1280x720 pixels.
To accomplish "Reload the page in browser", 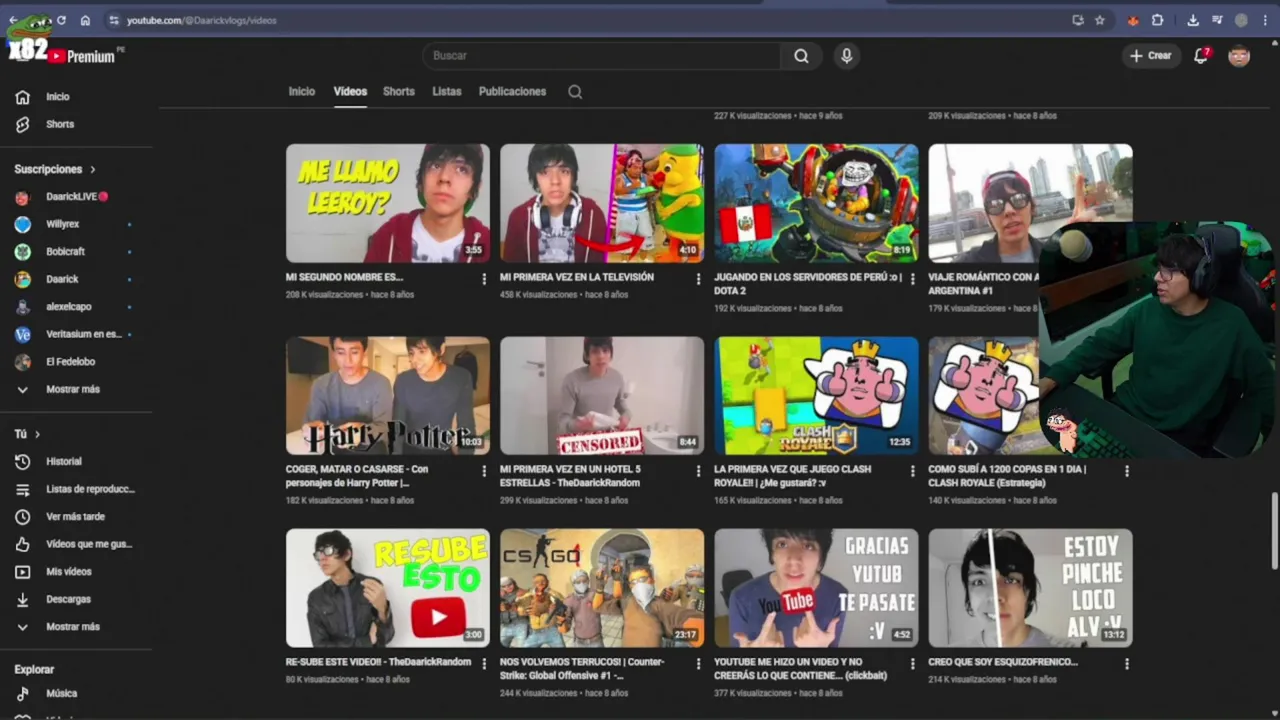I will [61, 20].
